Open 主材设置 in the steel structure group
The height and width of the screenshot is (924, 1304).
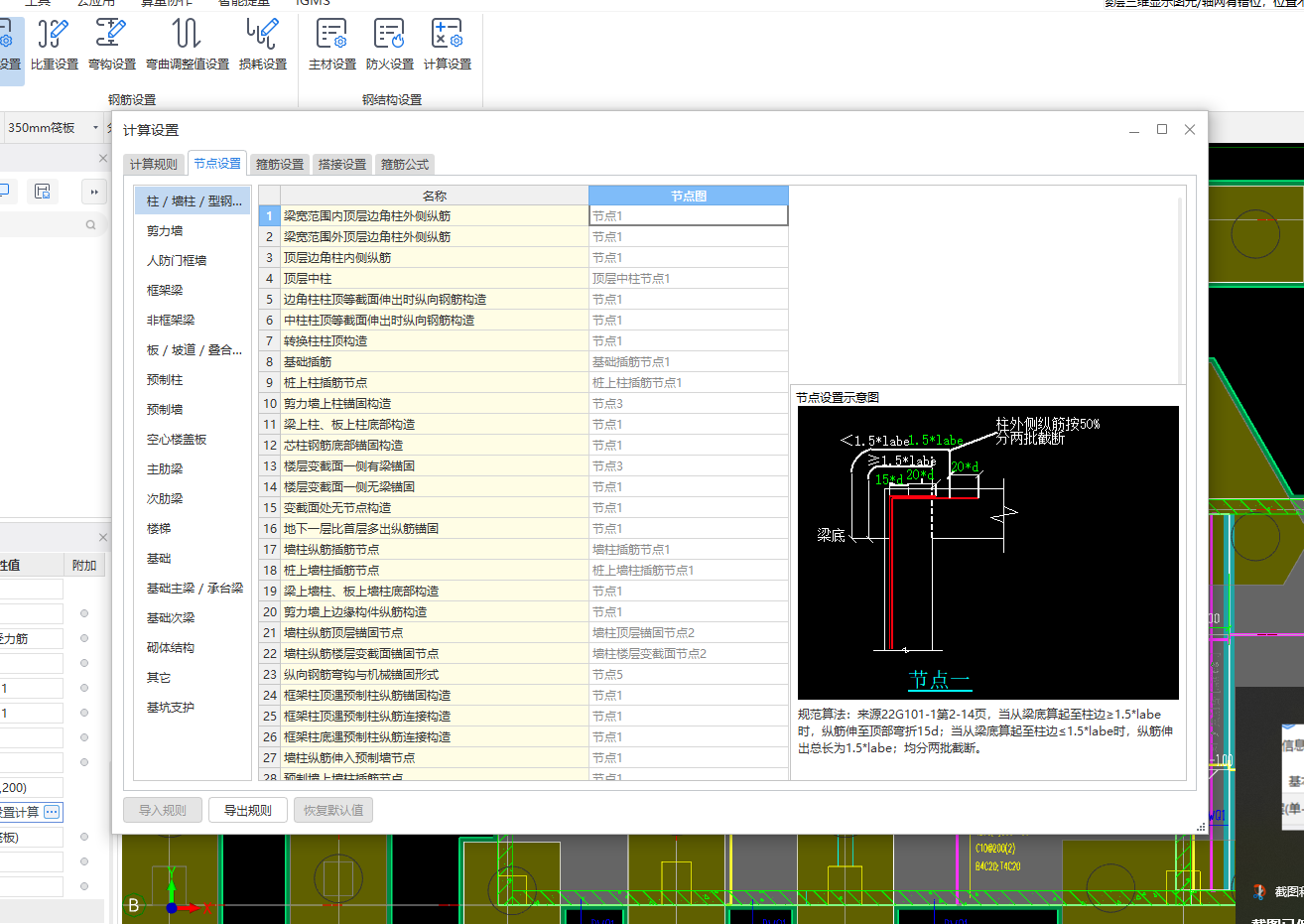point(331,45)
